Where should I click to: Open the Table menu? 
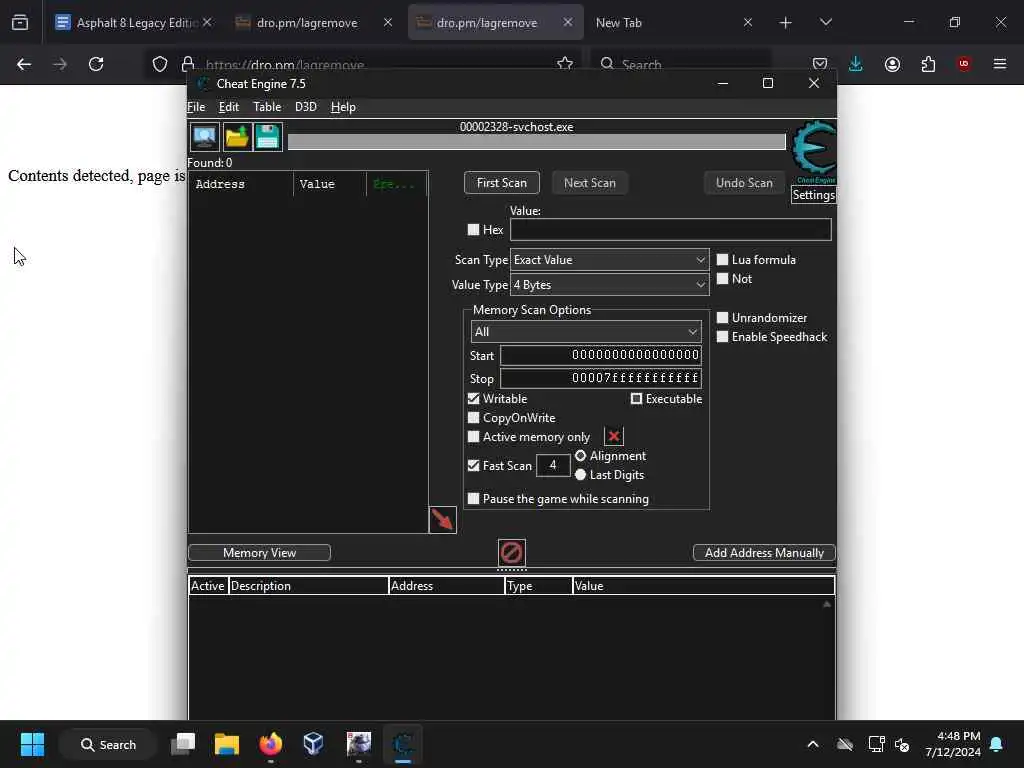click(x=267, y=106)
